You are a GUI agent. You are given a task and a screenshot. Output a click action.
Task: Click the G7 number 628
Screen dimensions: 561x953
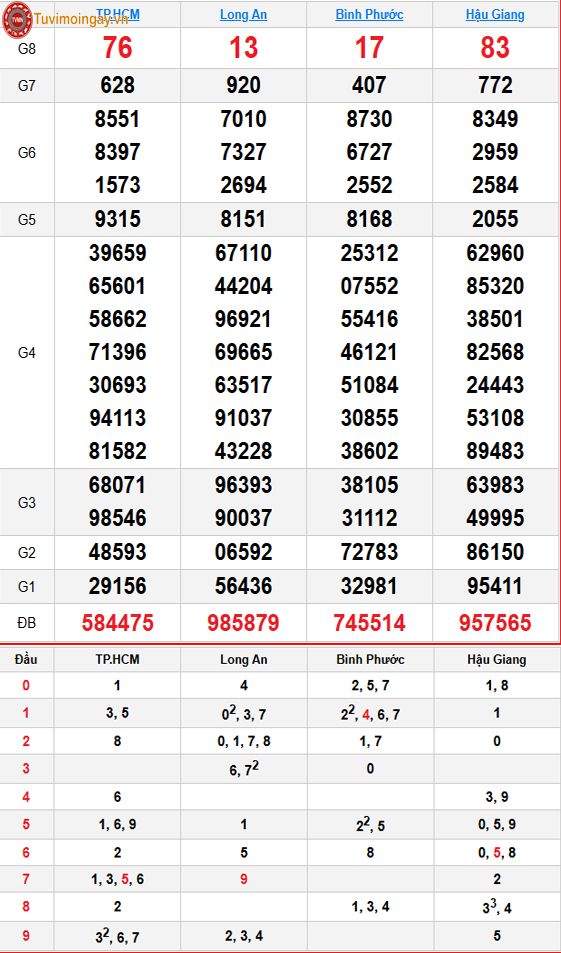point(117,85)
